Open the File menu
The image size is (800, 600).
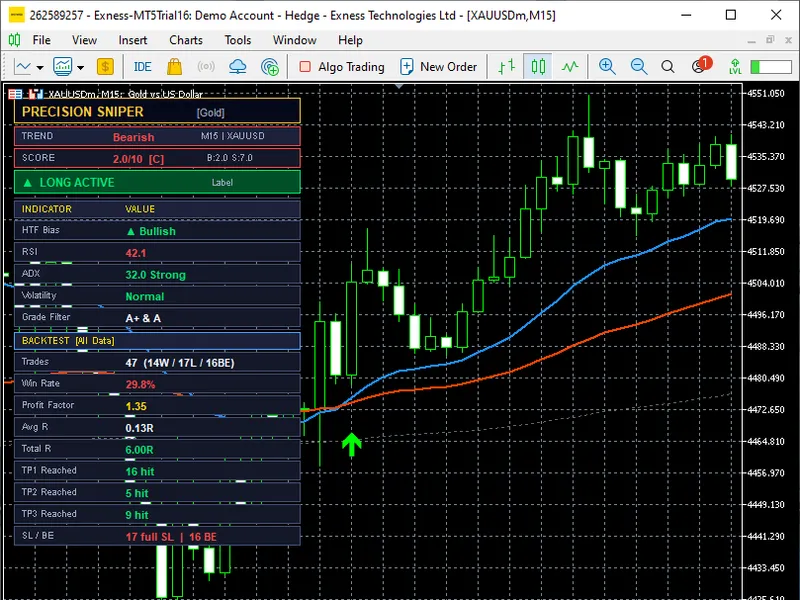(x=41, y=40)
